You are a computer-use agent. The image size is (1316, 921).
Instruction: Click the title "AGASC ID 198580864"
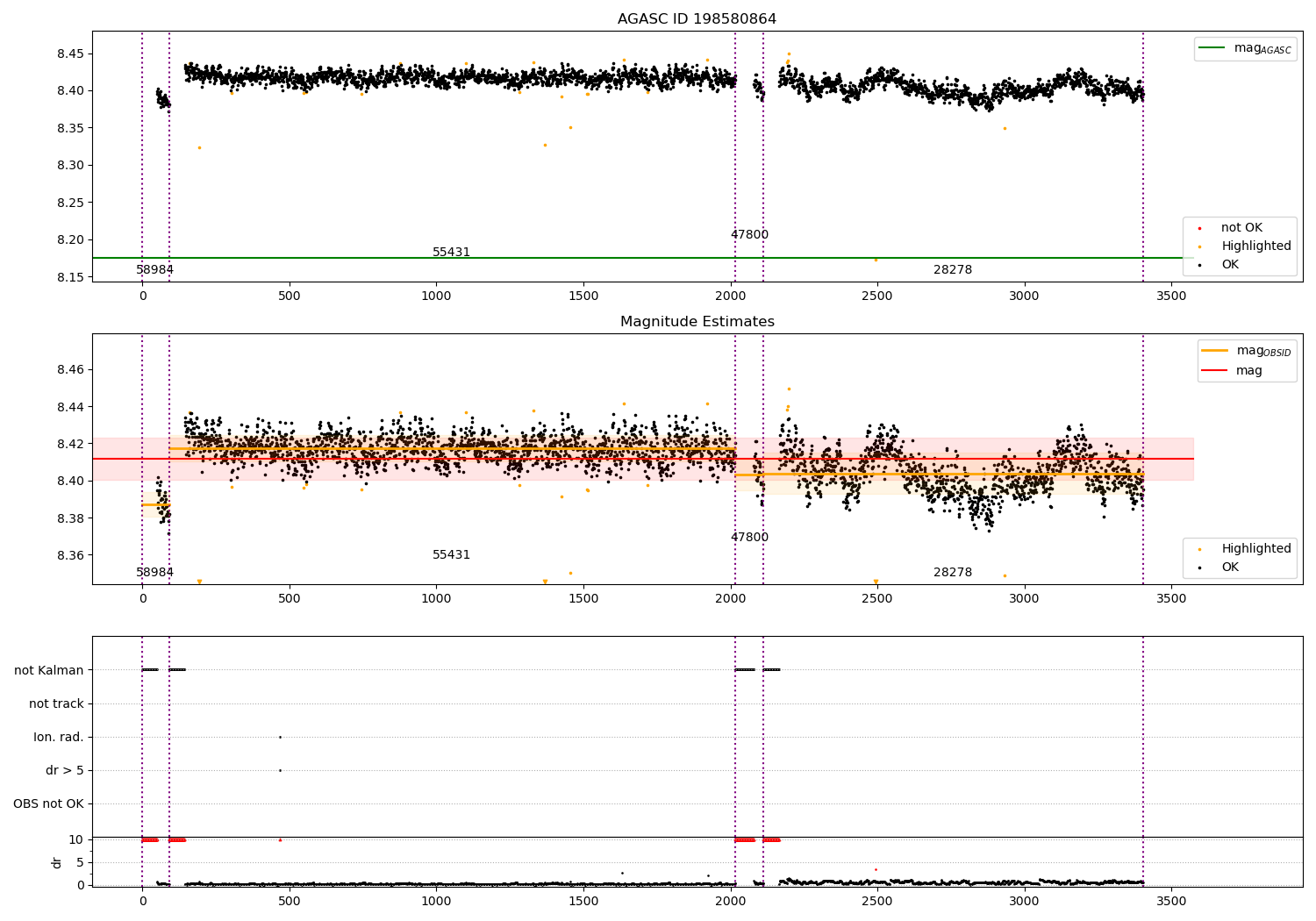pyautogui.click(x=697, y=19)
